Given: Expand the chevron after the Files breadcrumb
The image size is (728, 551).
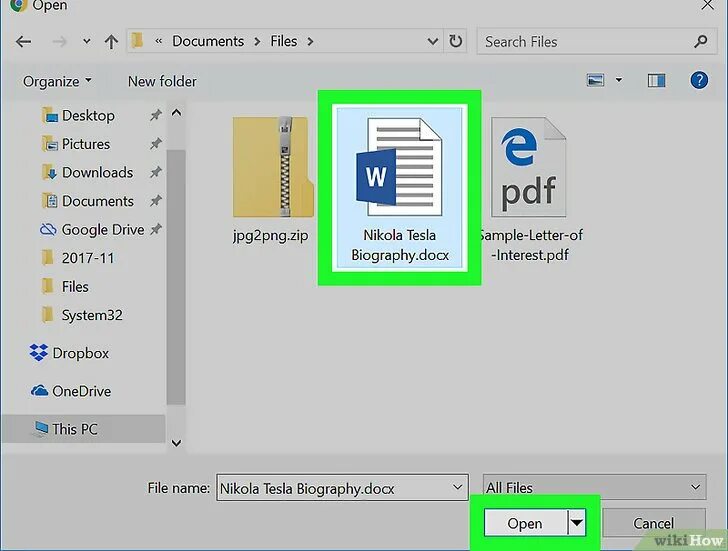Looking at the screenshot, I should pos(310,42).
